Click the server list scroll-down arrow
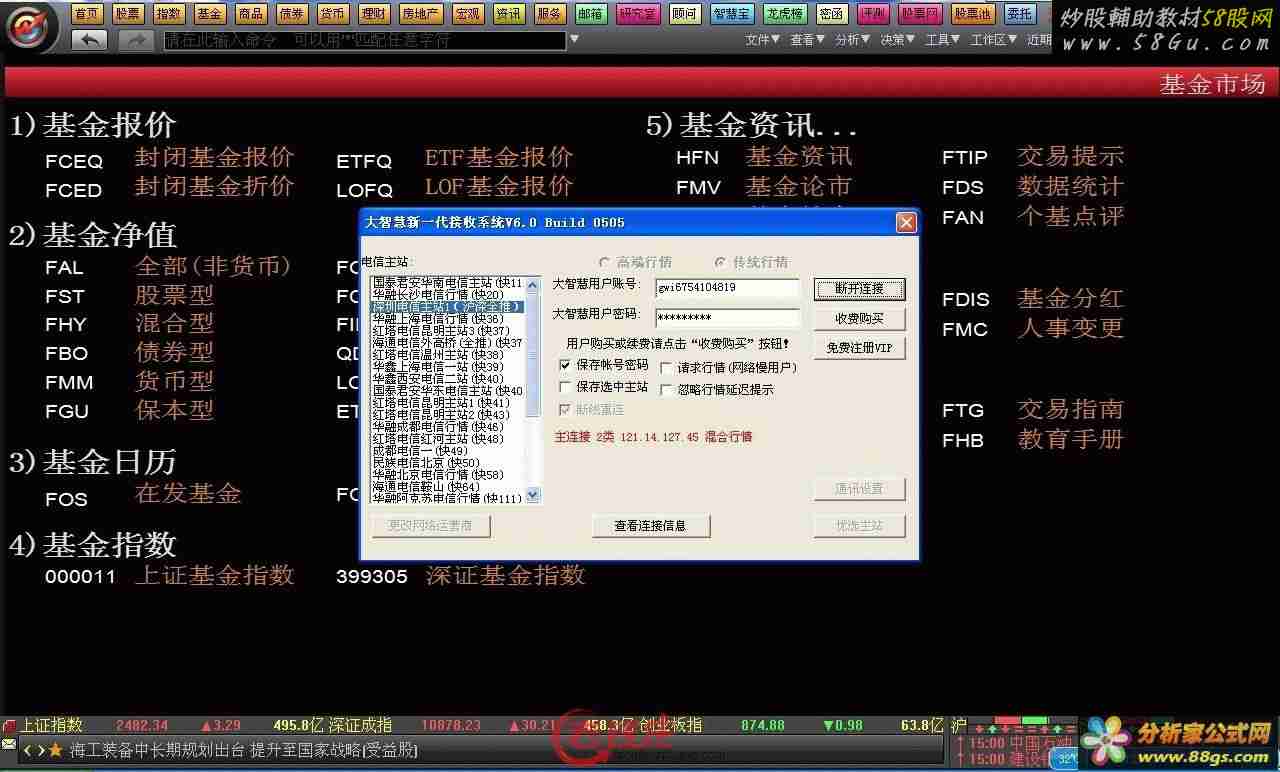Viewport: 1280px width, 772px height. coord(532,495)
